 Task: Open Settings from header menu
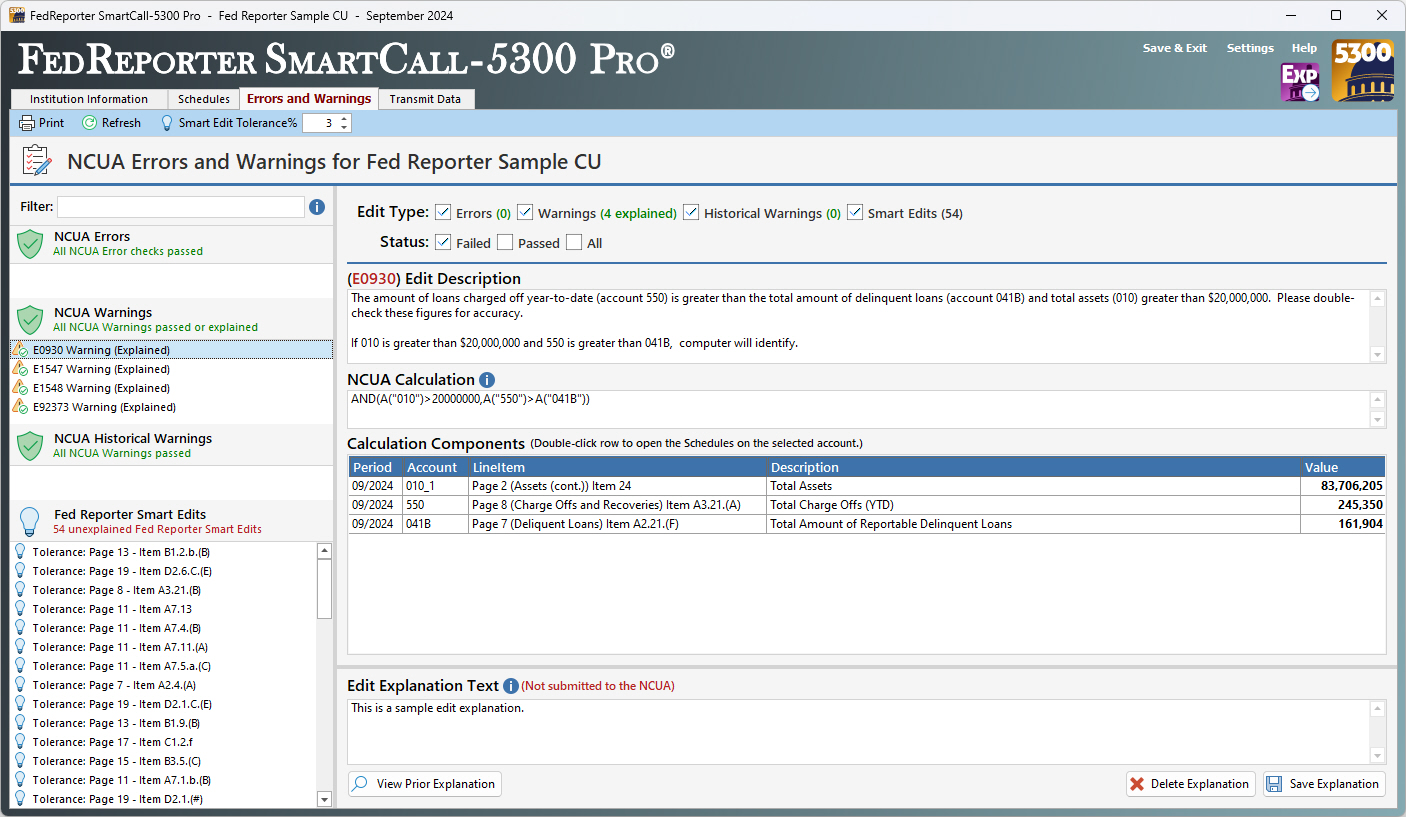1250,48
